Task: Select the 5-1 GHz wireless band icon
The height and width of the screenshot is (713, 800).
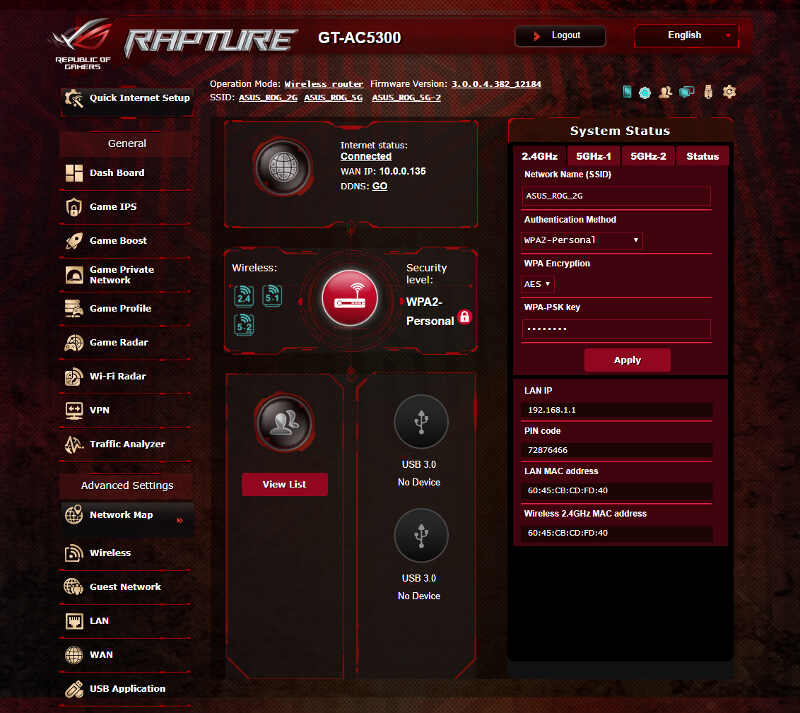Action: tap(272, 296)
